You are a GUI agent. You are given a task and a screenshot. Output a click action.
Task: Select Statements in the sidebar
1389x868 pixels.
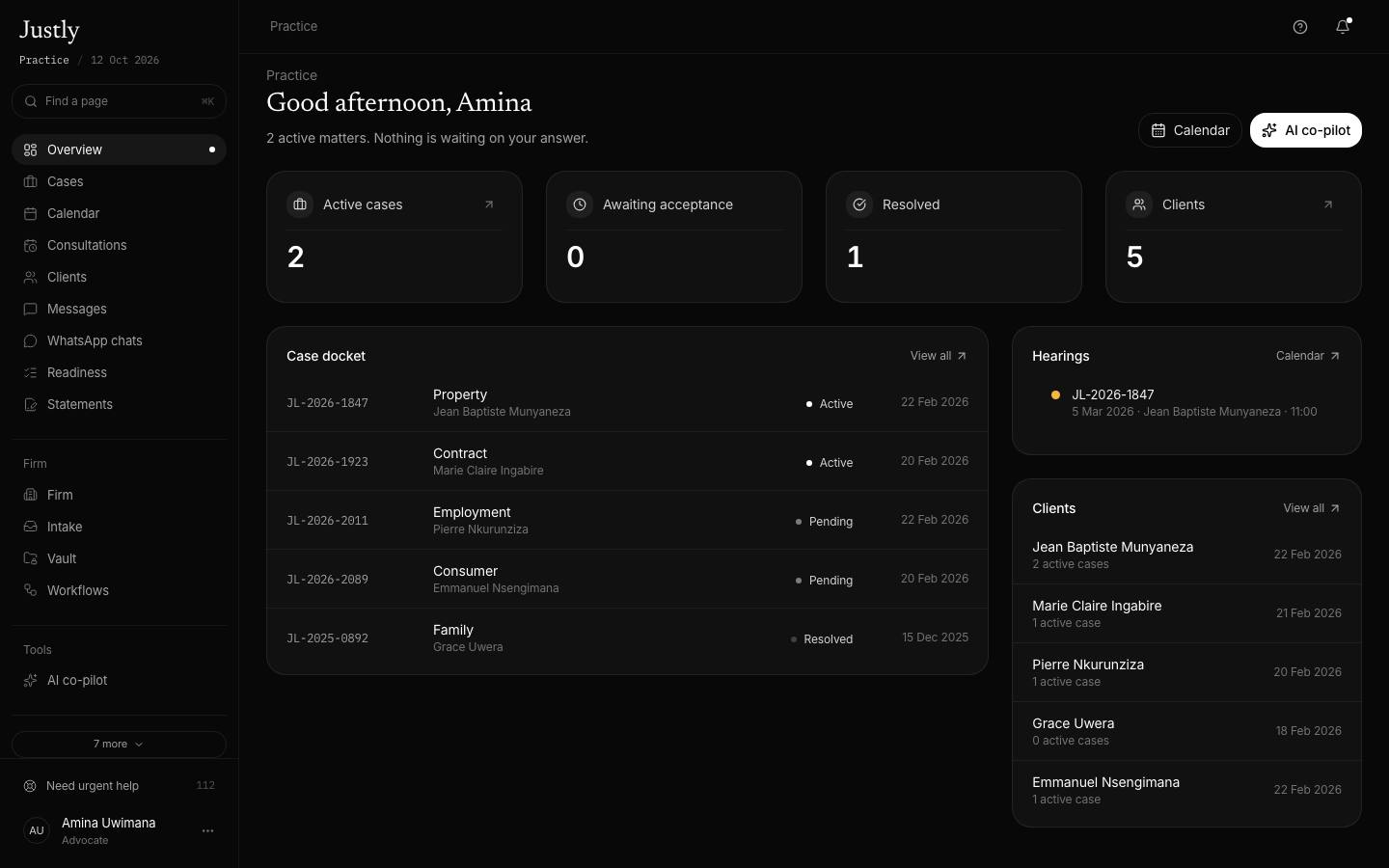click(x=119, y=404)
